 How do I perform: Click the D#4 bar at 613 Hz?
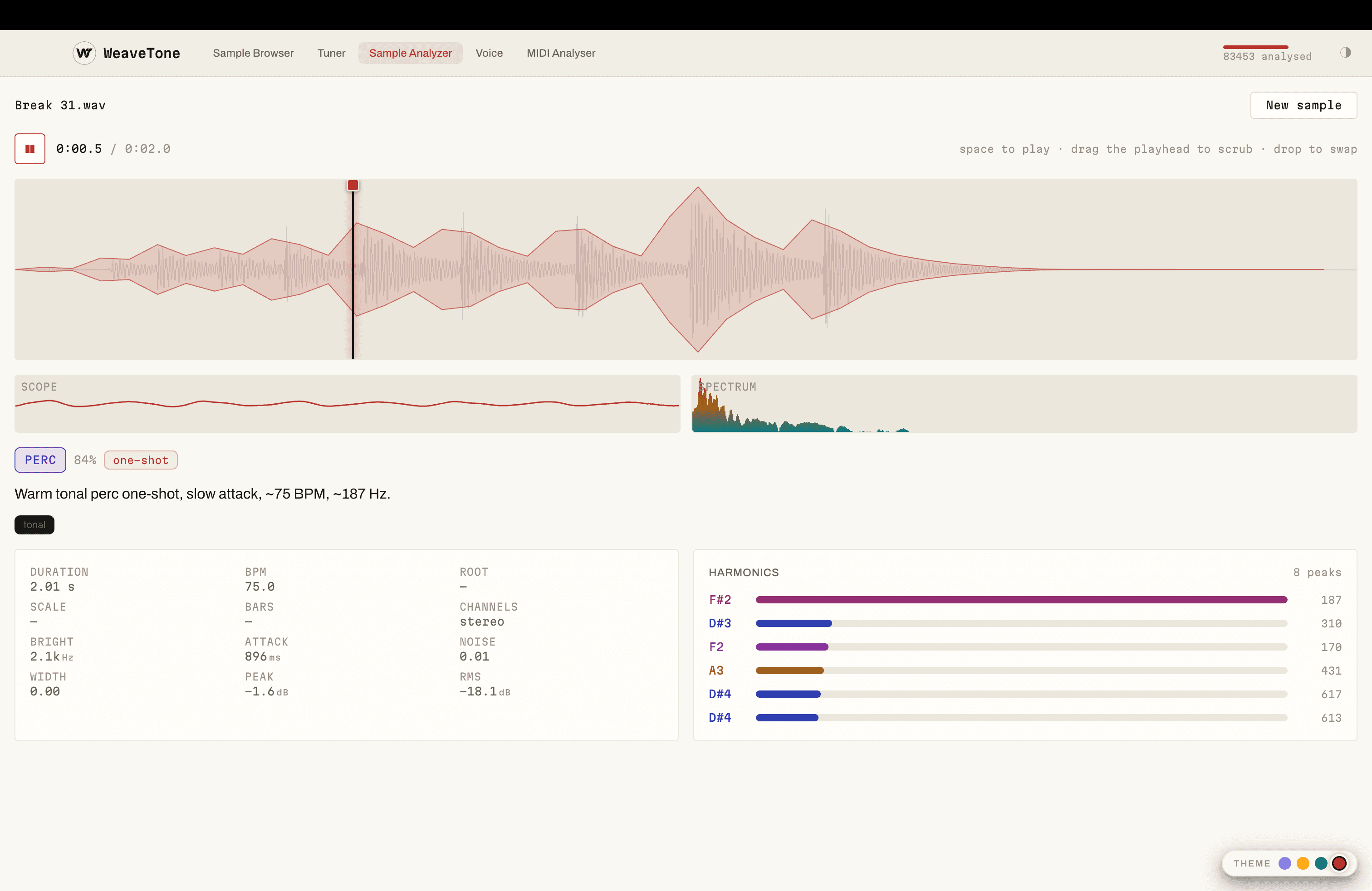pos(1021,718)
